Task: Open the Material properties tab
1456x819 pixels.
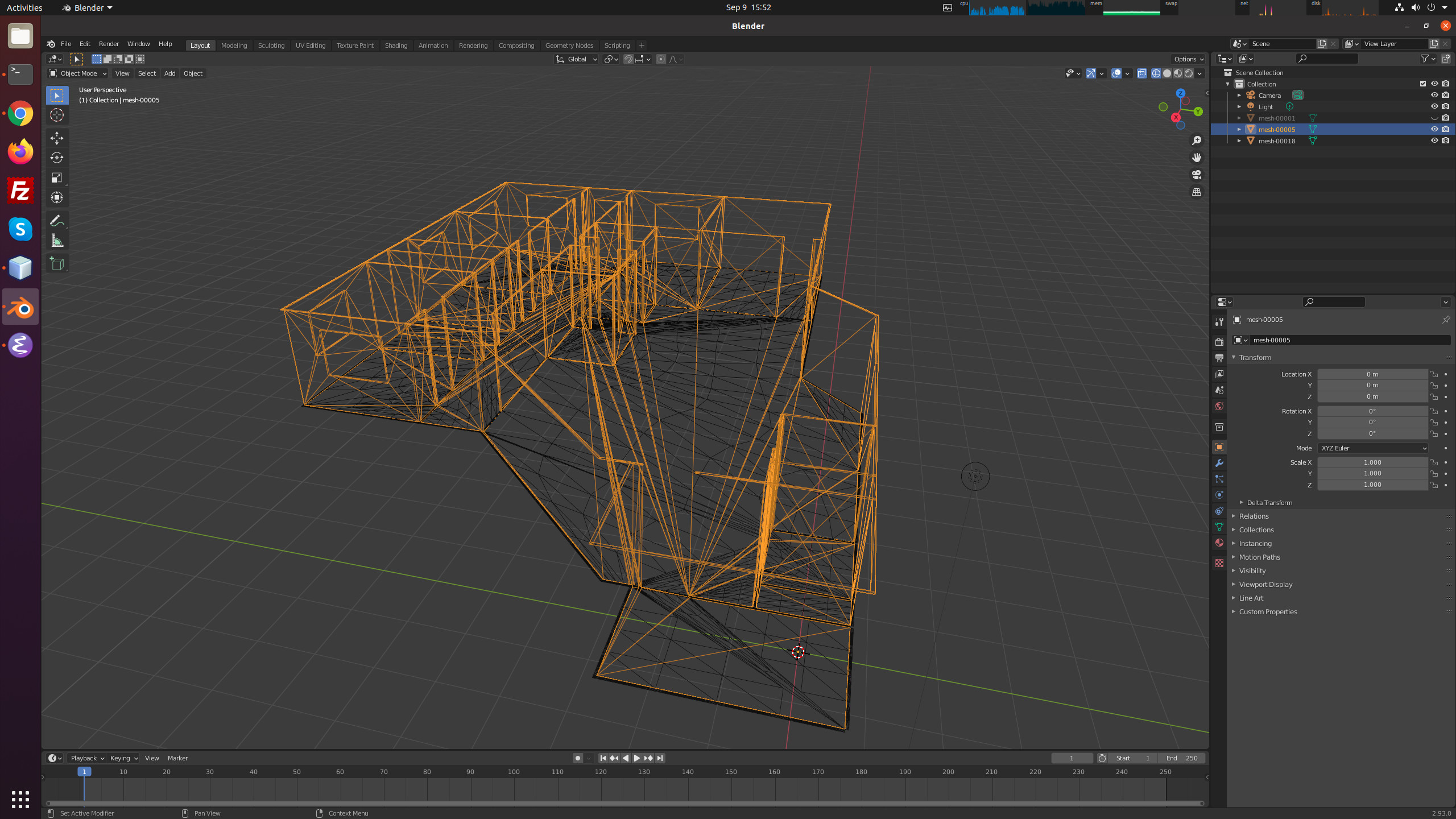Action: [x=1219, y=543]
